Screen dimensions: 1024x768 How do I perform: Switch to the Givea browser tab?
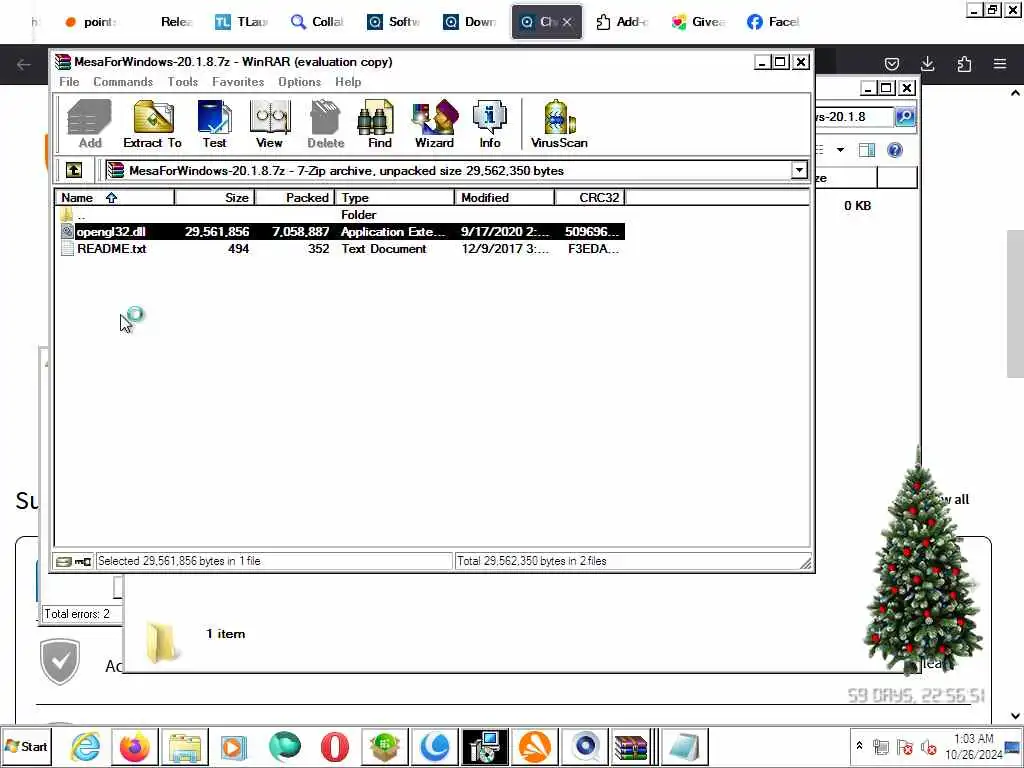point(698,22)
